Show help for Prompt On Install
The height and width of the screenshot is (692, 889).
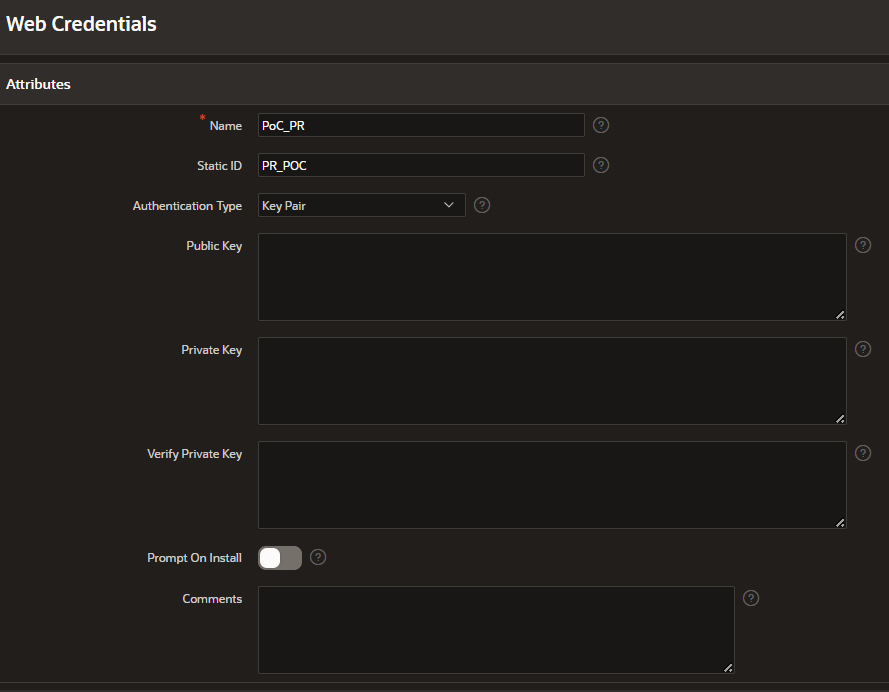click(318, 558)
